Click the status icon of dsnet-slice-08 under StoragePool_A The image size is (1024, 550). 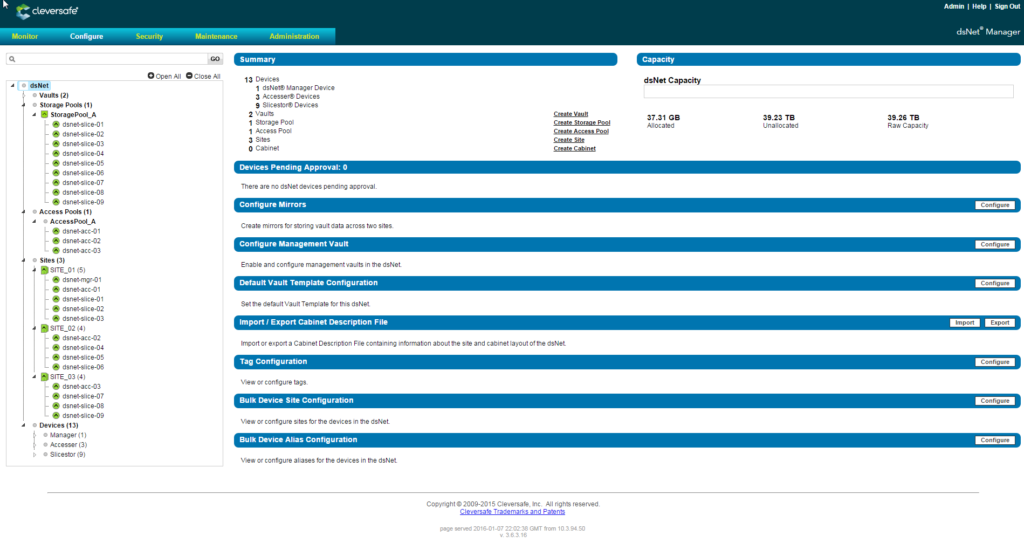click(x=56, y=192)
